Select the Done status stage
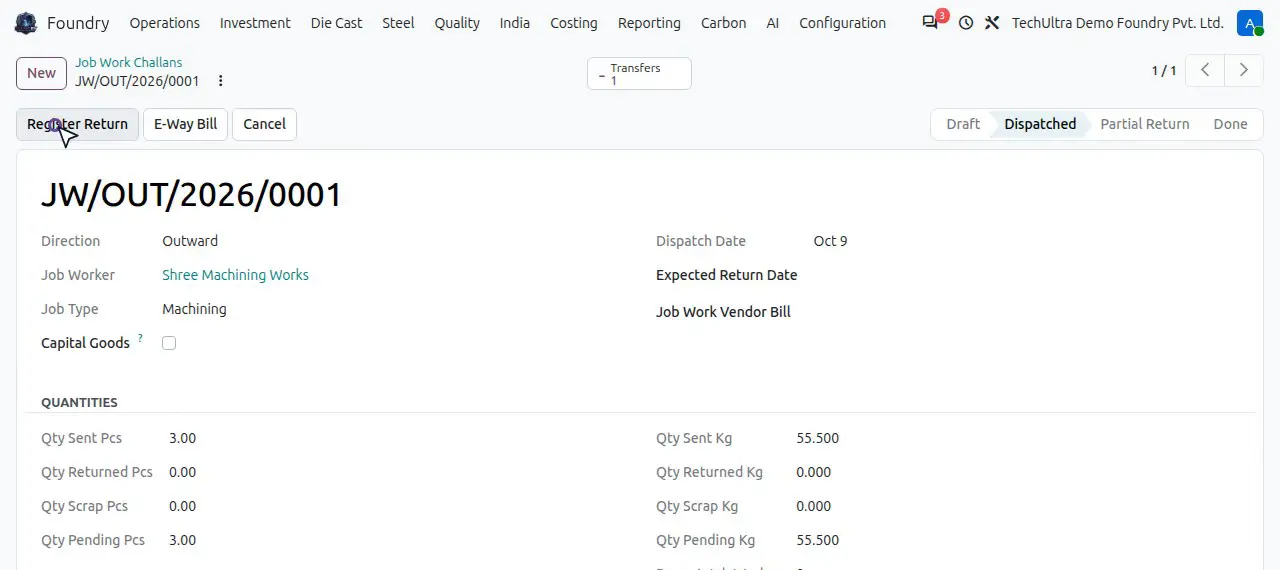 point(1230,124)
